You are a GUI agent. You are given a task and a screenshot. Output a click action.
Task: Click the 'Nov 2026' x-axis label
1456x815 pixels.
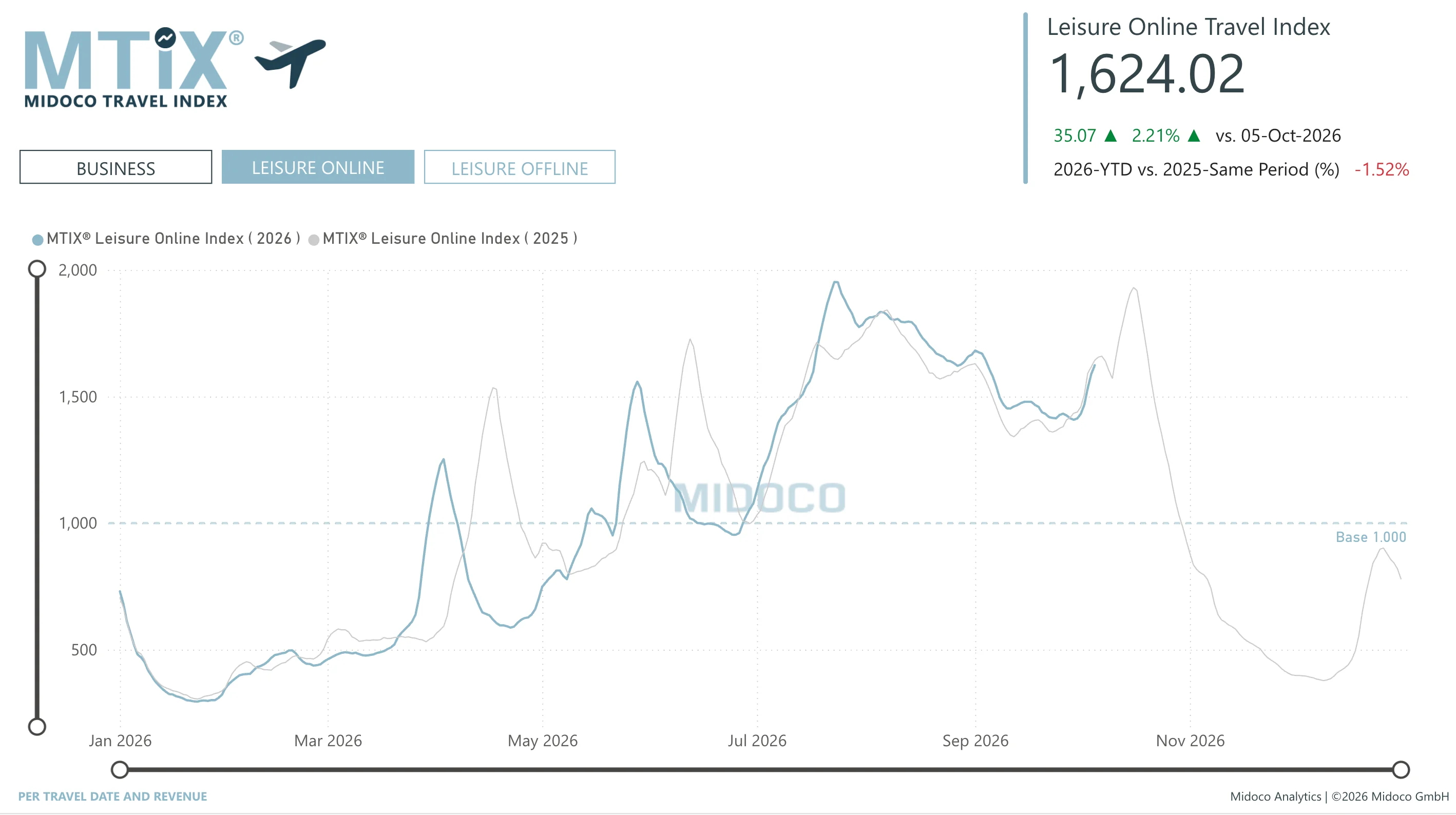tap(1190, 741)
